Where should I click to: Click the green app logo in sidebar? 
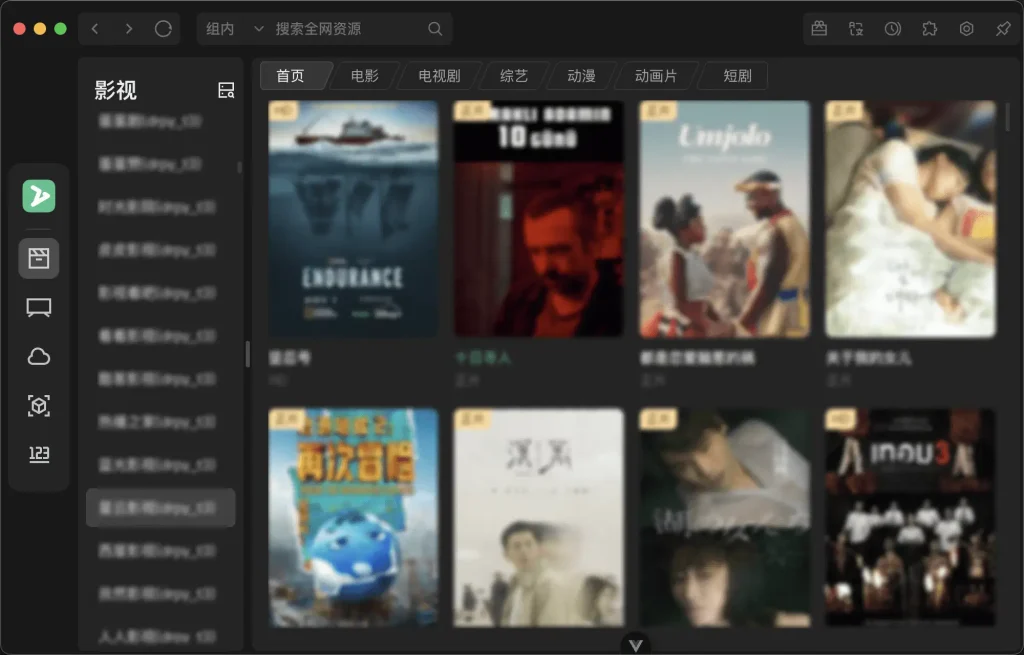click(x=38, y=197)
